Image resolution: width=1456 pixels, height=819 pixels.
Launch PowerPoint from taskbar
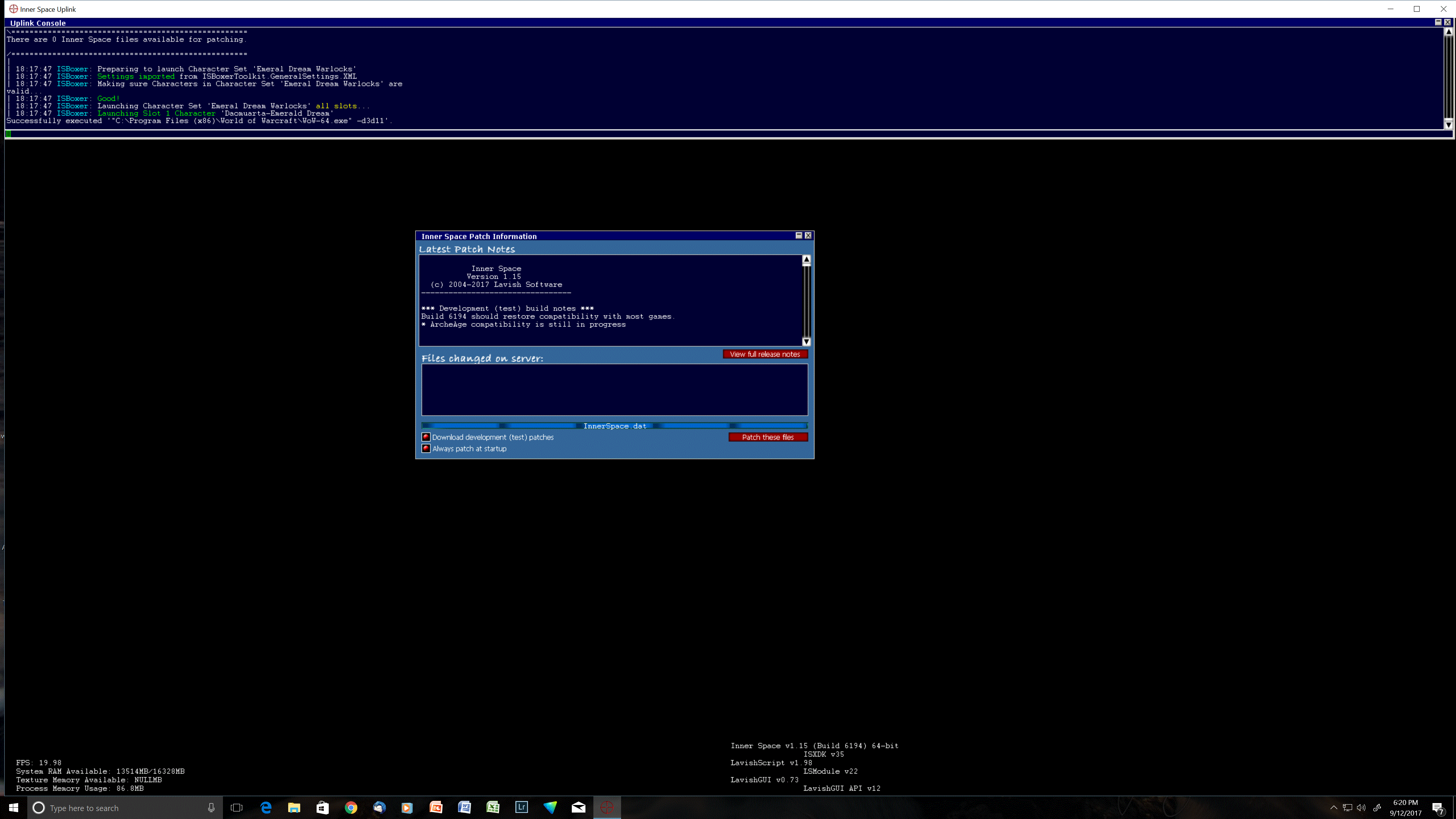[x=436, y=808]
